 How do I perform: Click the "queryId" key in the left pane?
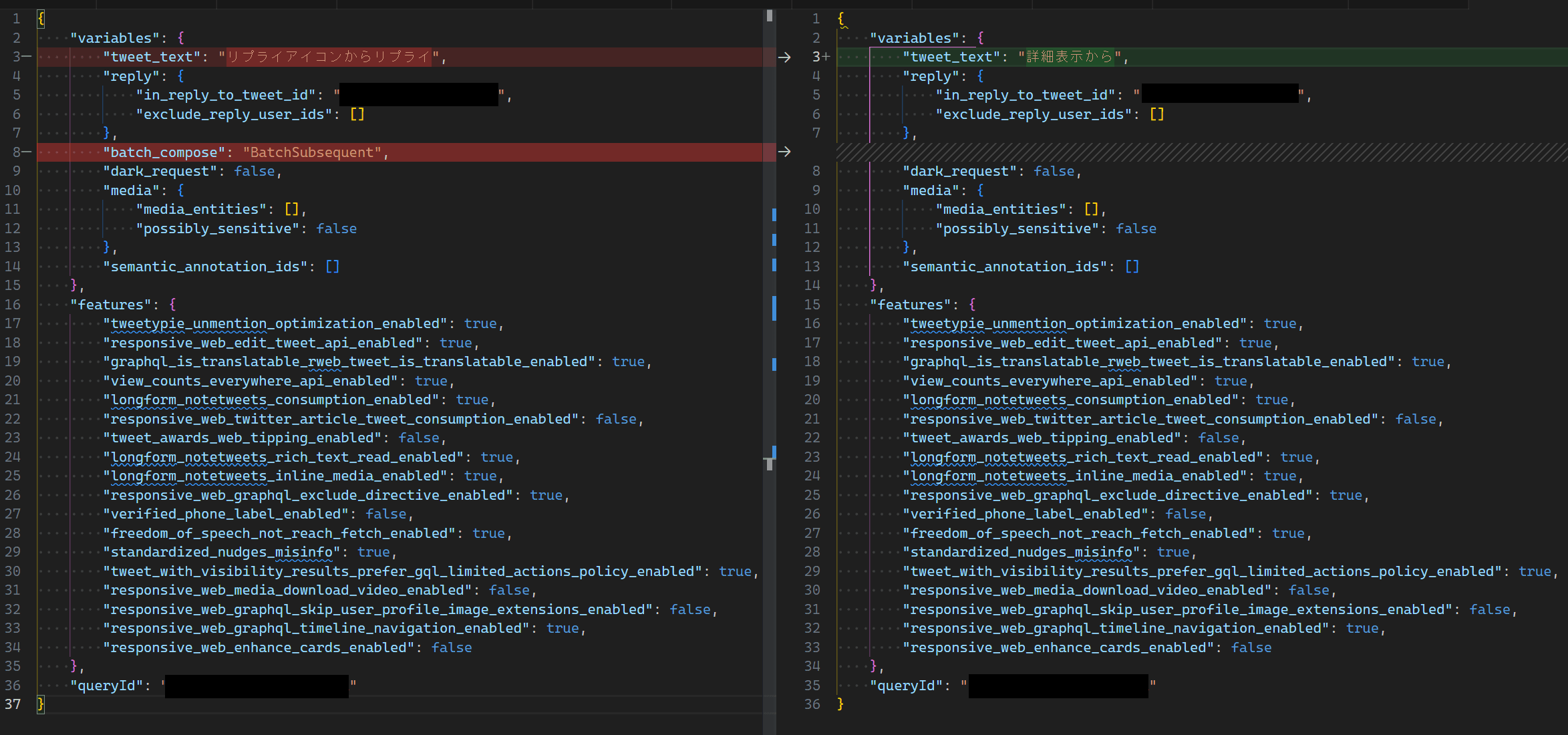[107, 686]
